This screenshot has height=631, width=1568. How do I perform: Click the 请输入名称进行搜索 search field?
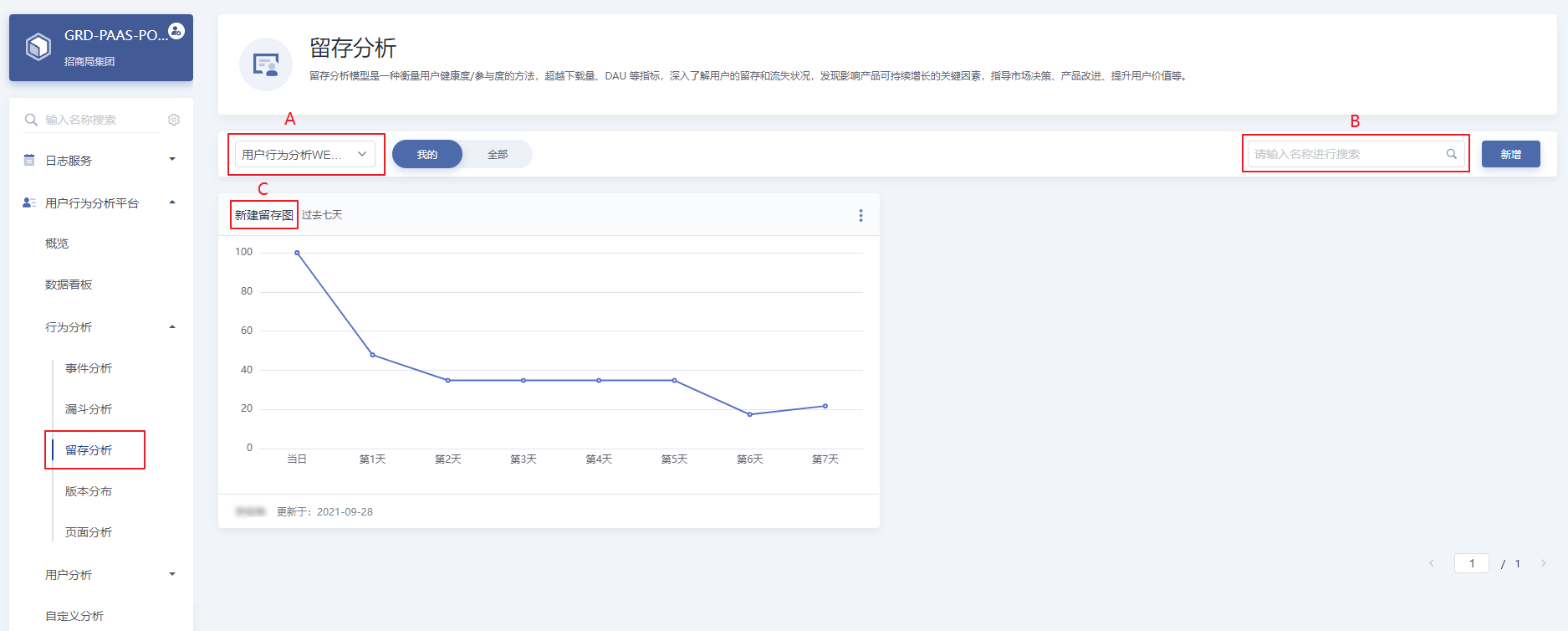[x=1355, y=154]
